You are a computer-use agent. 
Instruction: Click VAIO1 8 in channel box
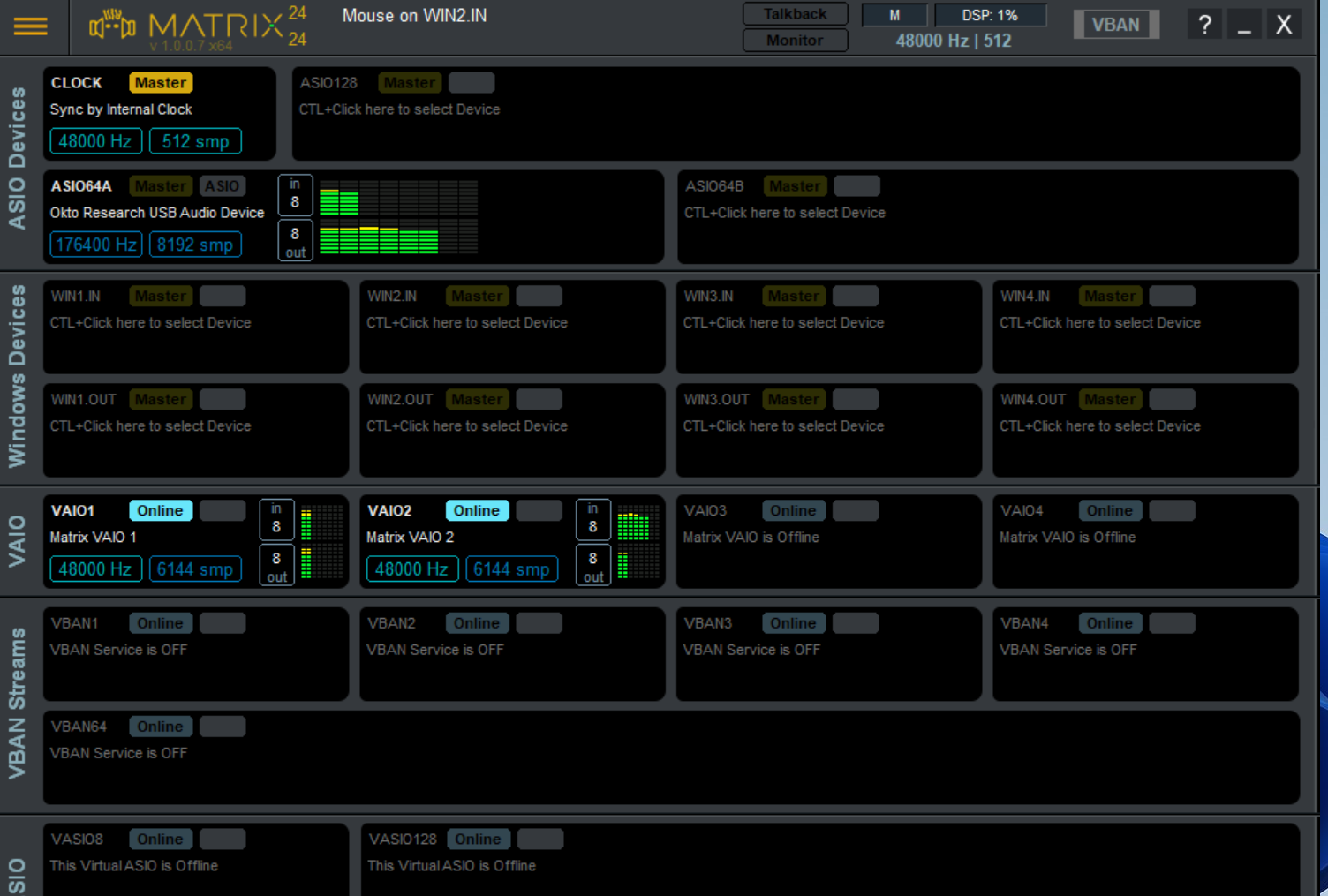[276, 519]
